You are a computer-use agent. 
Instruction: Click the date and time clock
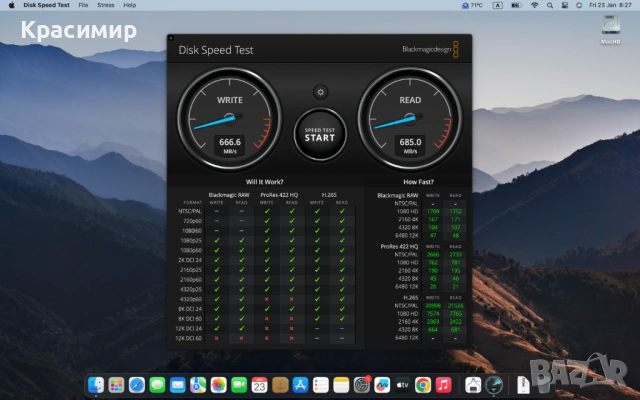[610, 5]
